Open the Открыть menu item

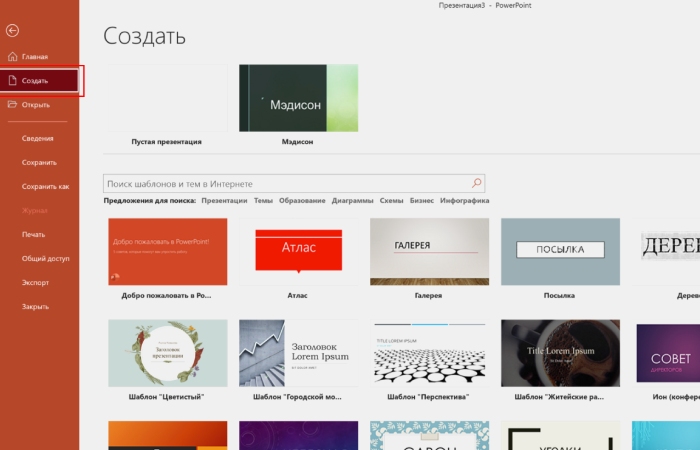tap(39, 105)
